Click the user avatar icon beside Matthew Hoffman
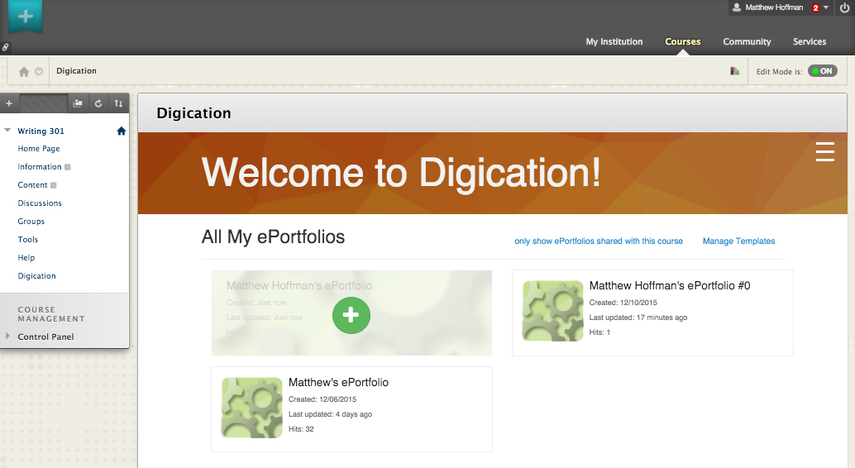 (737, 7)
